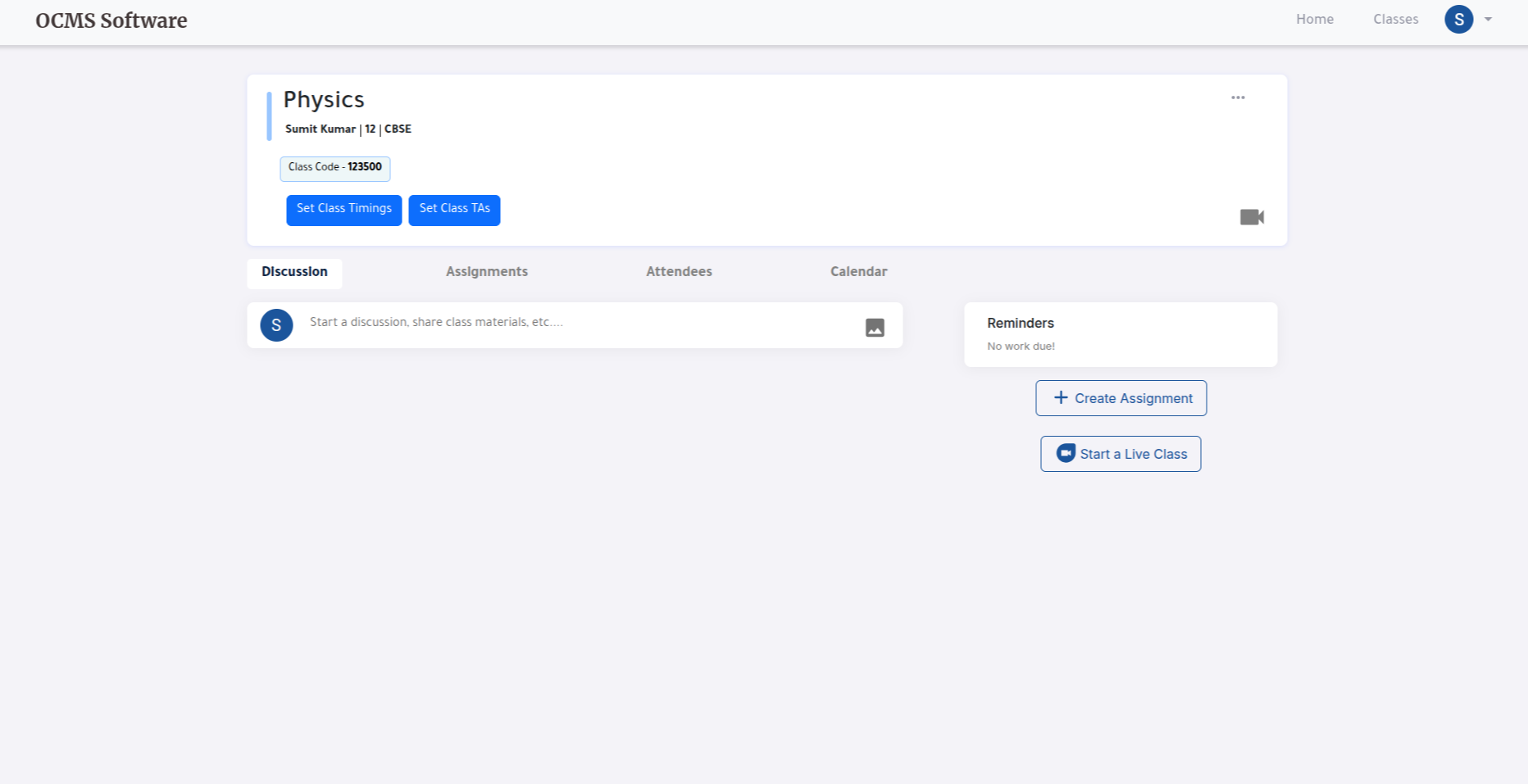Click the user avatar in top navigation
The height and width of the screenshot is (784, 1528).
coord(1458,20)
